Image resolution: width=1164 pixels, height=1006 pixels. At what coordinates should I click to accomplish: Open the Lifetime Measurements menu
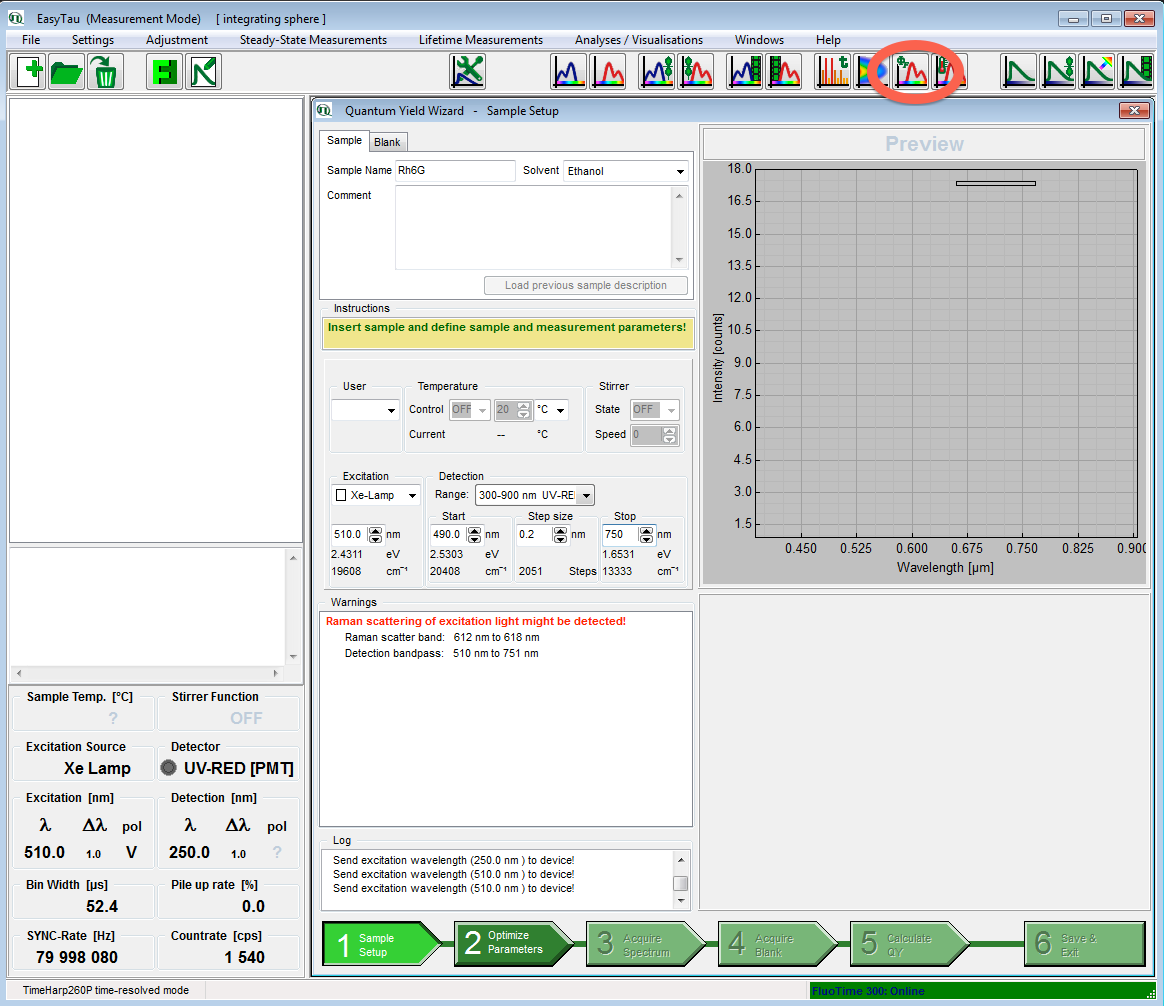coord(480,40)
